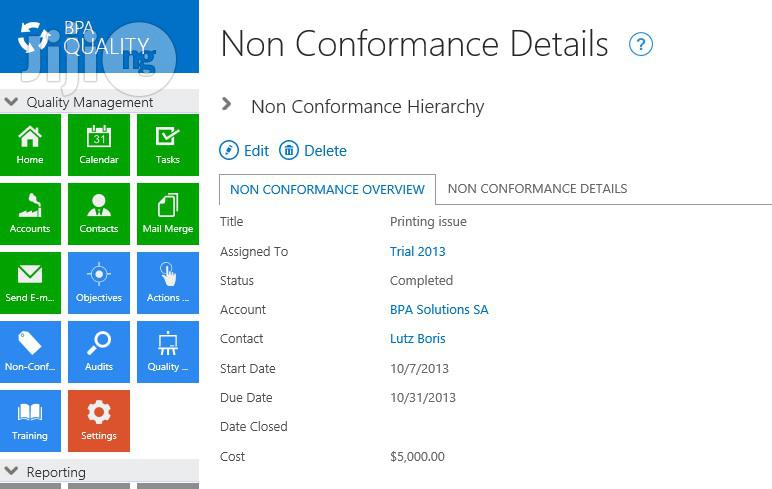Open the Audits magnifier tile
The width and height of the screenshot is (772, 489).
(99, 352)
